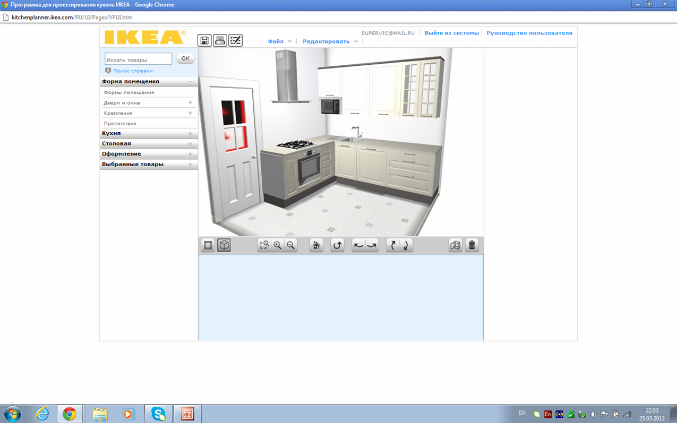Click the home view reset icon

tap(316, 245)
